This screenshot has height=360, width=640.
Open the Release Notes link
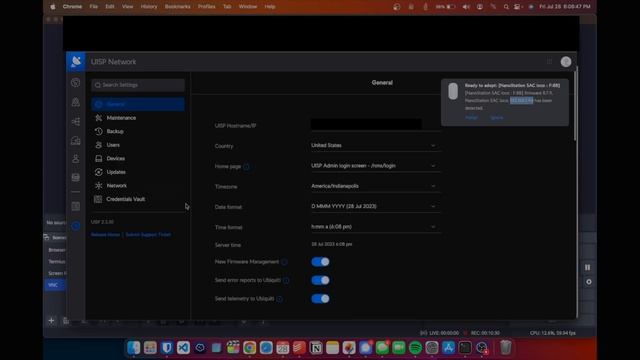point(105,235)
